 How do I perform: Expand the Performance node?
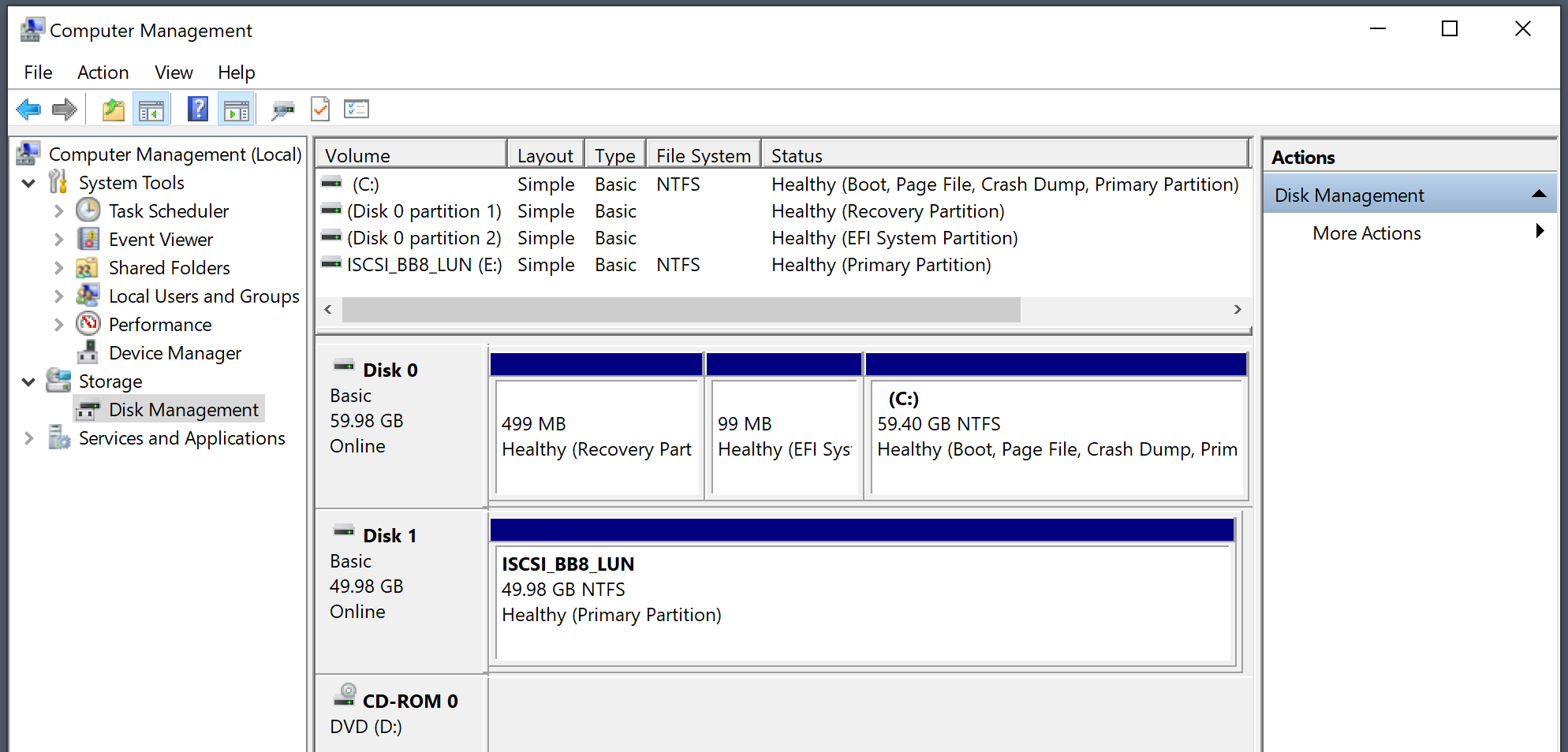(x=58, y=325)
